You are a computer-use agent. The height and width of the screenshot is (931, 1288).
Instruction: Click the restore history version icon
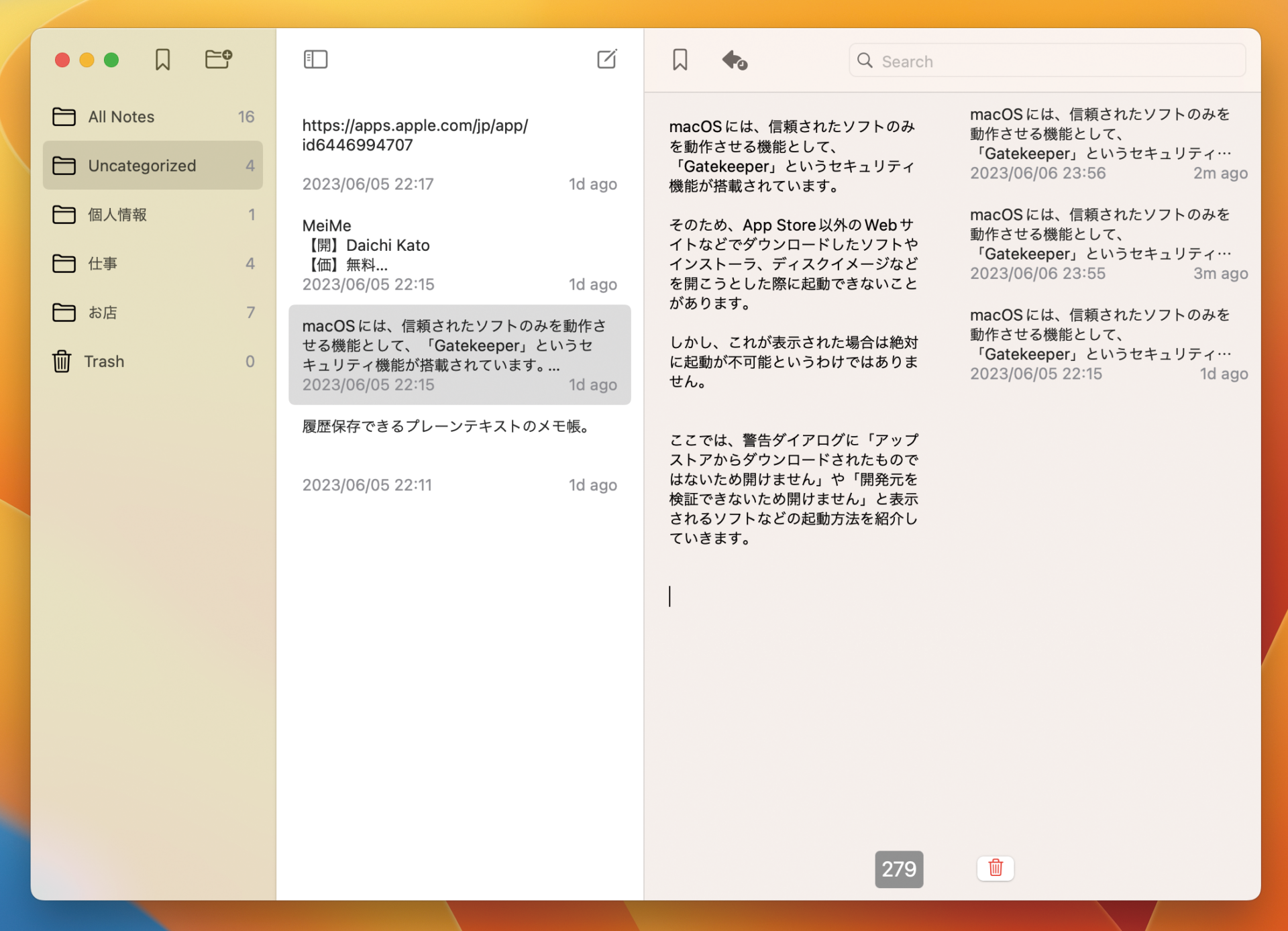735,60
